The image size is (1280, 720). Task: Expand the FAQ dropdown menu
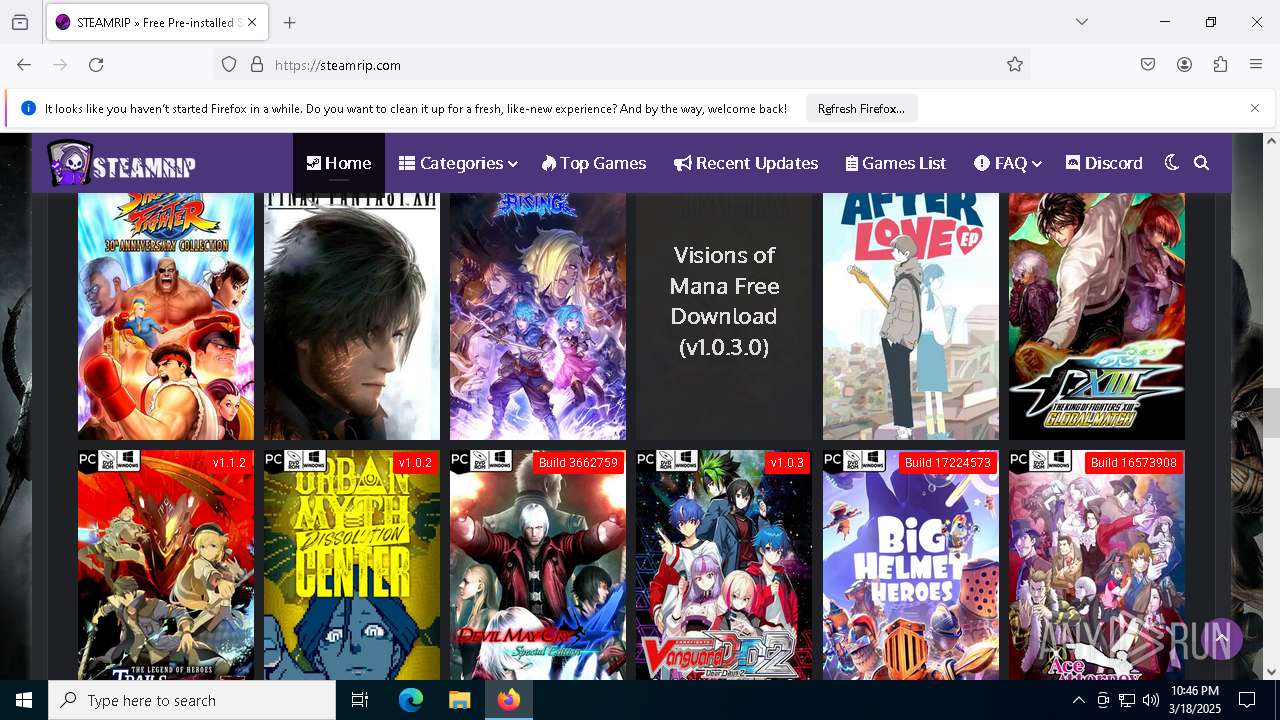(x=1008, y=163)
